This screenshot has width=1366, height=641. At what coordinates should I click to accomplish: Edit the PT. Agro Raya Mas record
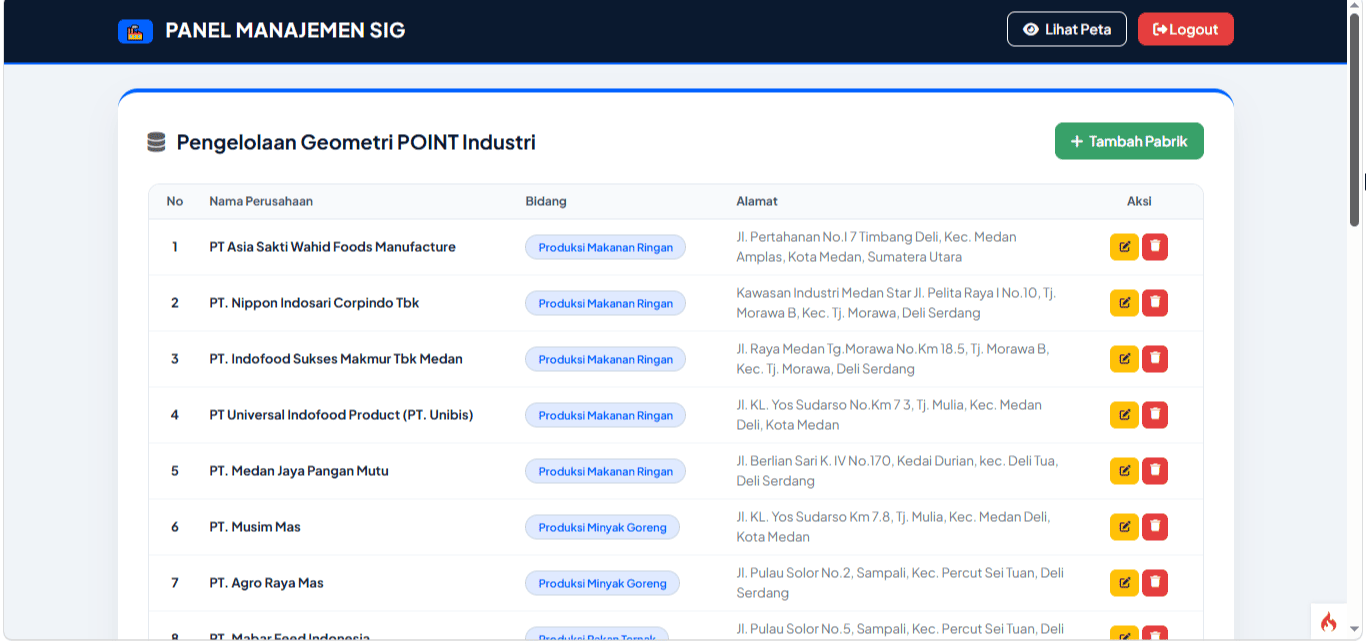(1124, 583)
